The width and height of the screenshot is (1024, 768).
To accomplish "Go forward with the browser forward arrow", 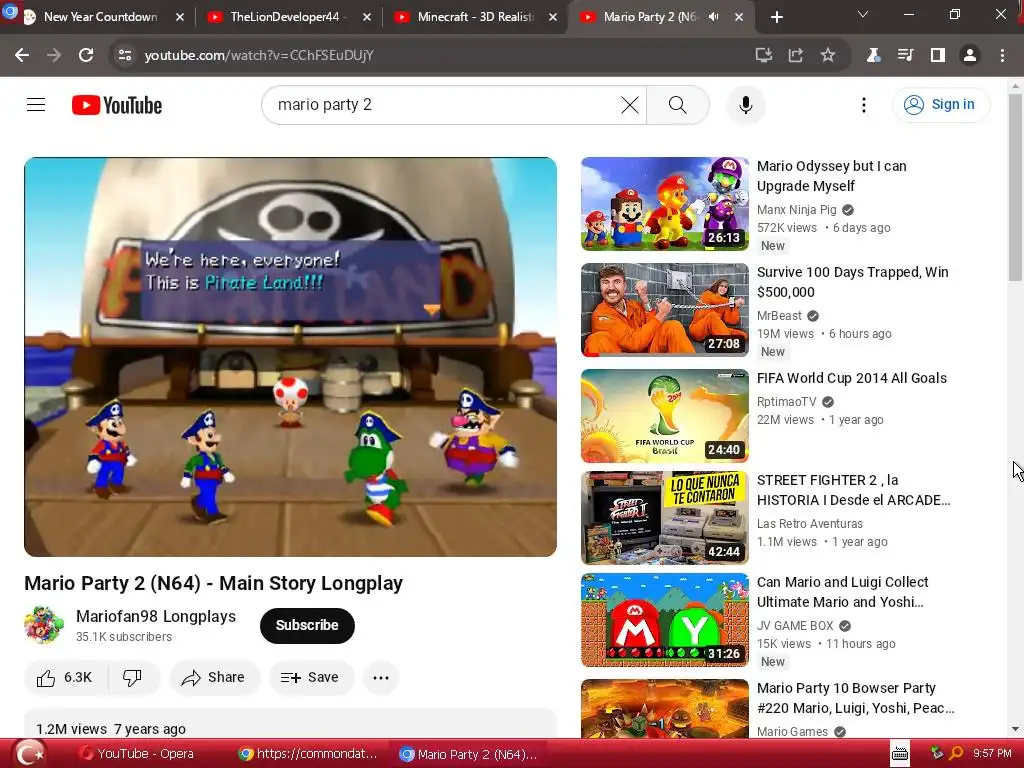I will point(54,56).
